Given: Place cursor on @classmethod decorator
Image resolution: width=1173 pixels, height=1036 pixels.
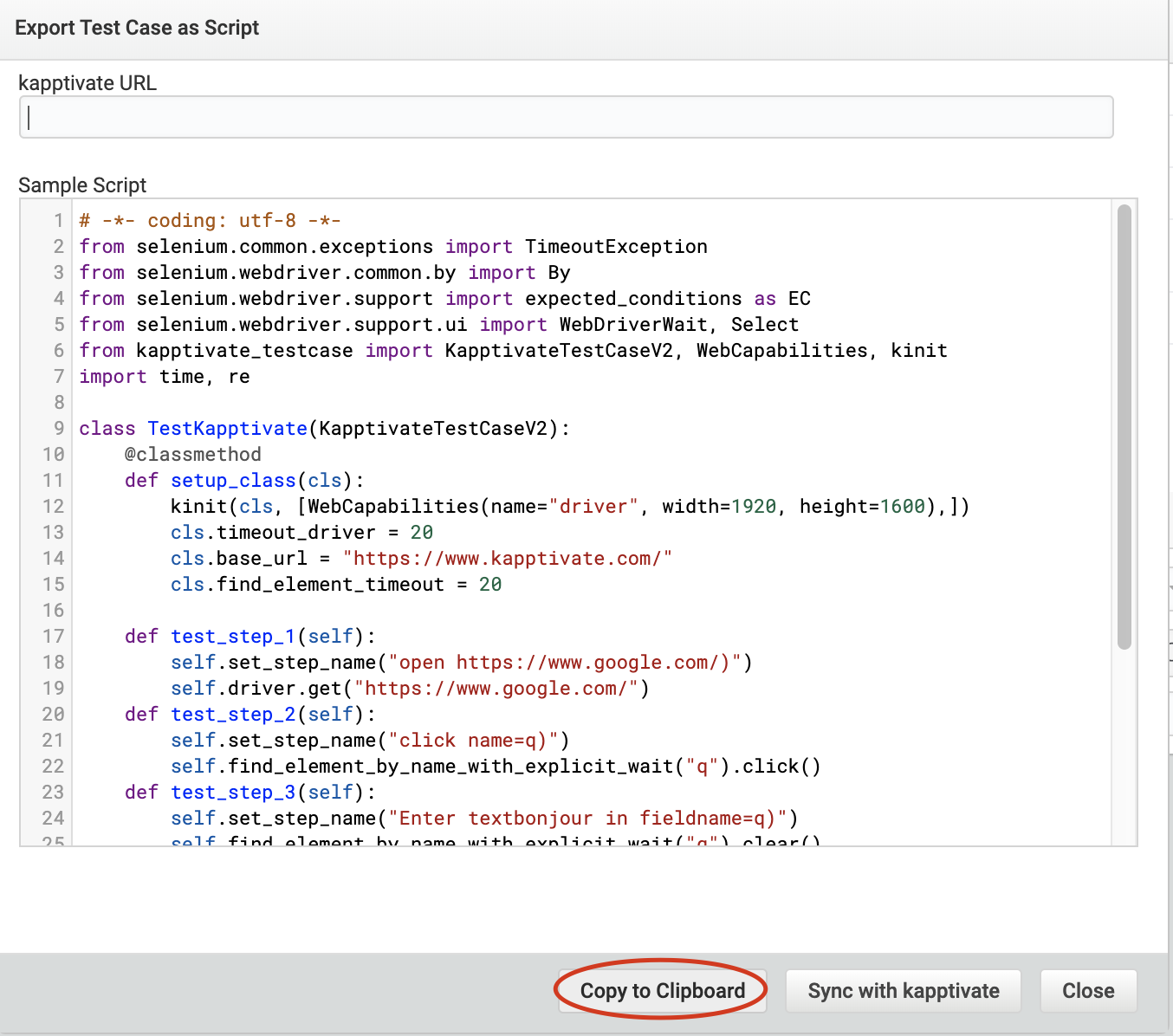Looking at the screenshot, I should [x=192, y=455].
